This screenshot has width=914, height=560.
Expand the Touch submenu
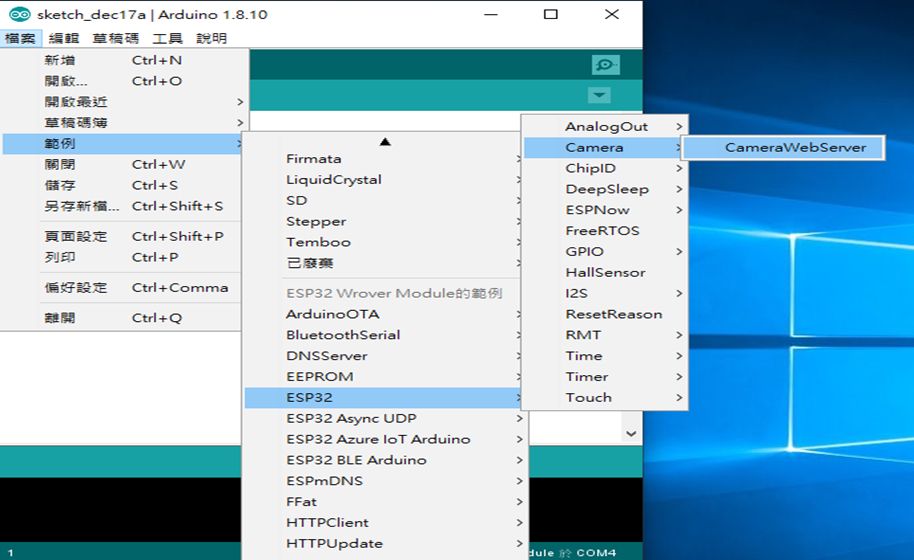click(x=604, y=399)
